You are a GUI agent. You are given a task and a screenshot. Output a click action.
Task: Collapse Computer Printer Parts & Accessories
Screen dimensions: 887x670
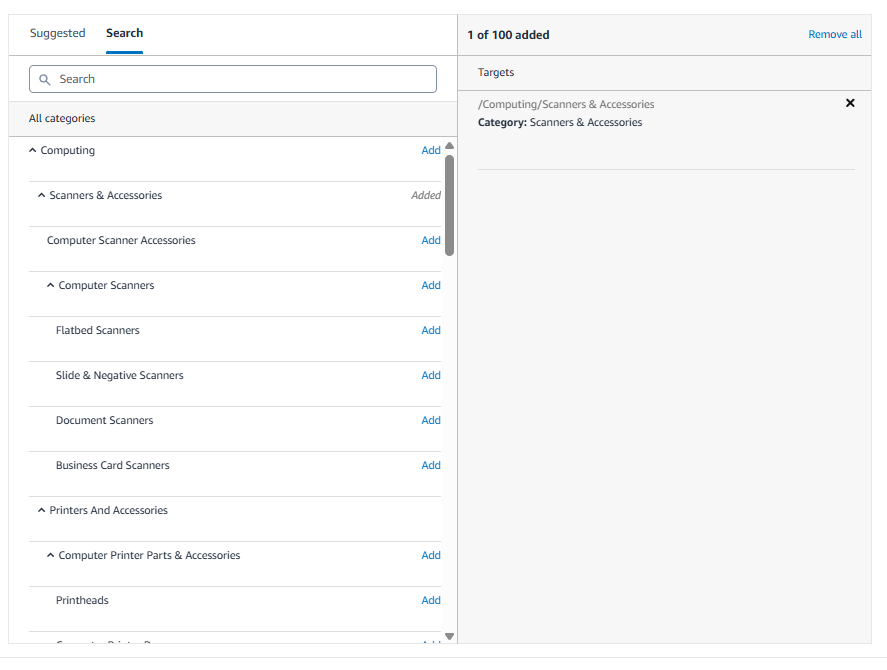[50, 555]
